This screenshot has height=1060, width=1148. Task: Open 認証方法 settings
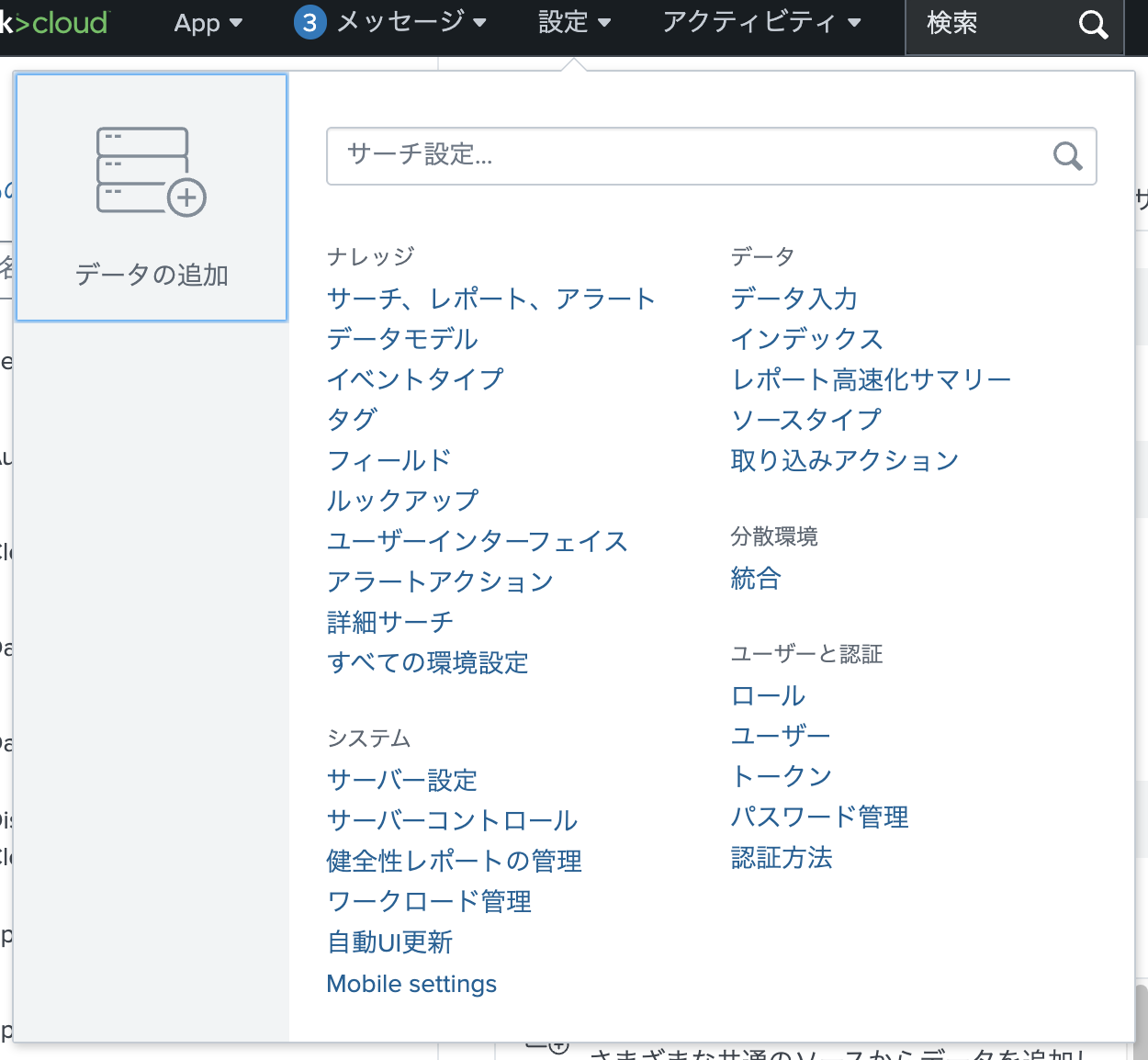(781, 858)
